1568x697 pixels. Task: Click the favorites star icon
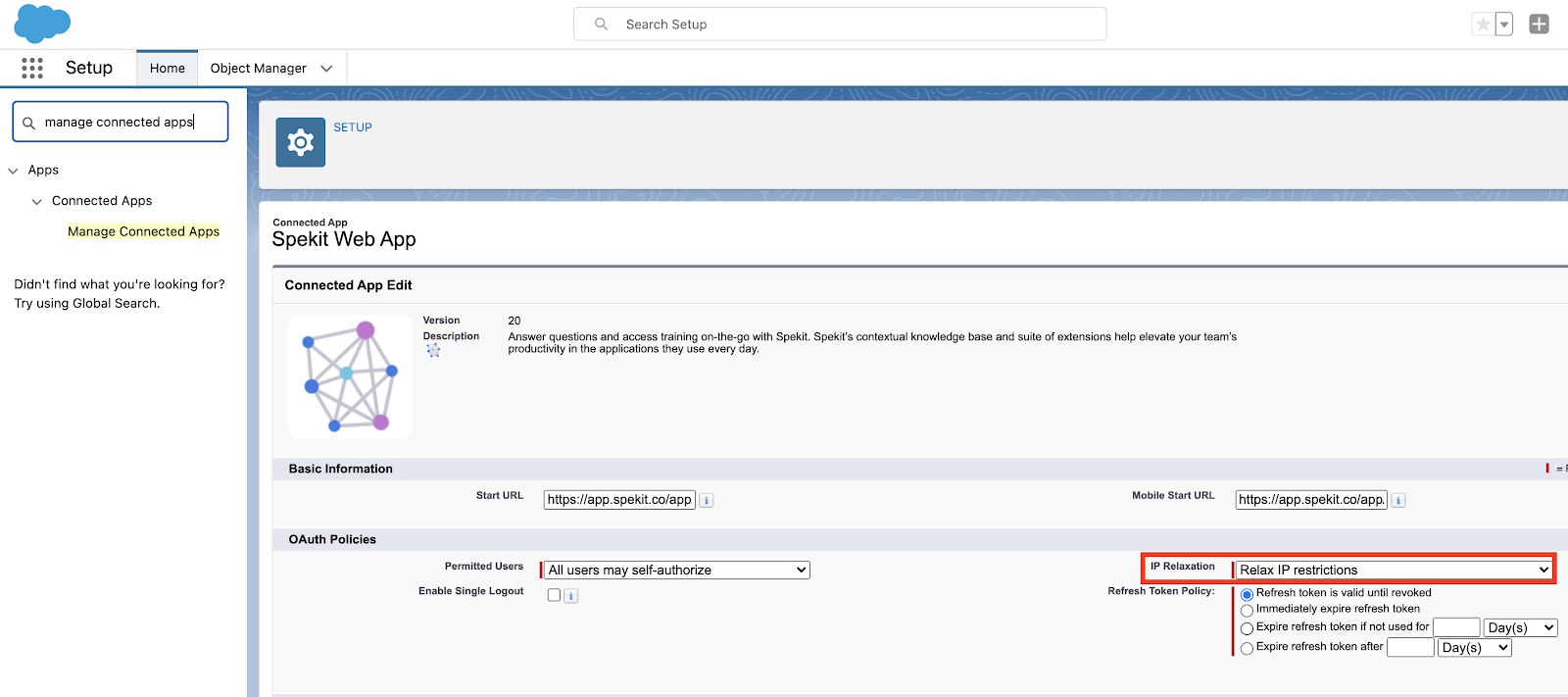tap(1483, 25)
